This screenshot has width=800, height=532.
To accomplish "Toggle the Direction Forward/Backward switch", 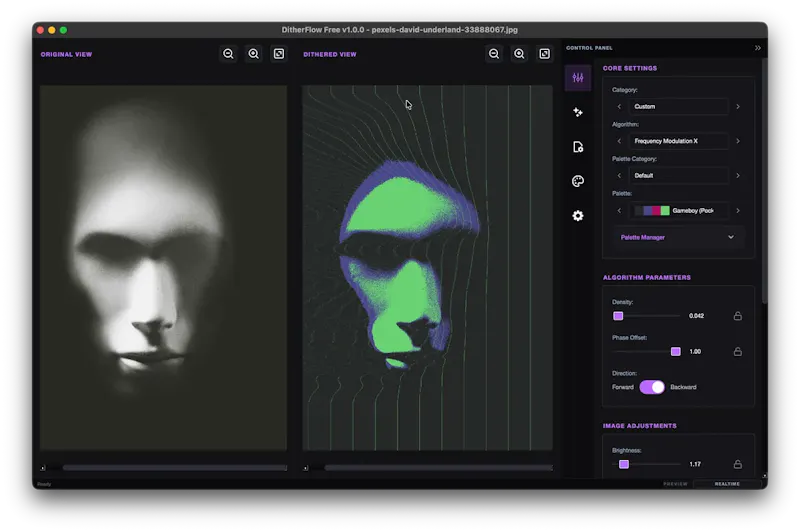I will tap(652, 387).
